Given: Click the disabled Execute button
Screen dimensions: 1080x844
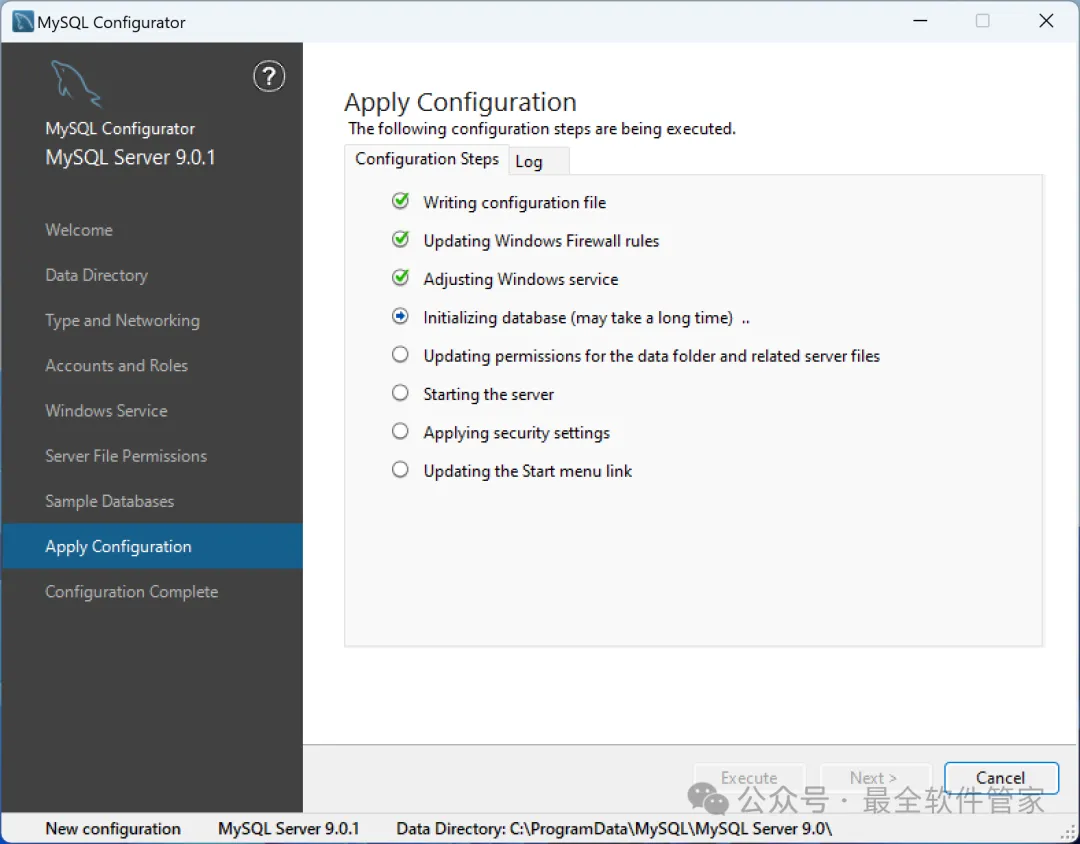Looking at the screenshot, I should 749,778.
